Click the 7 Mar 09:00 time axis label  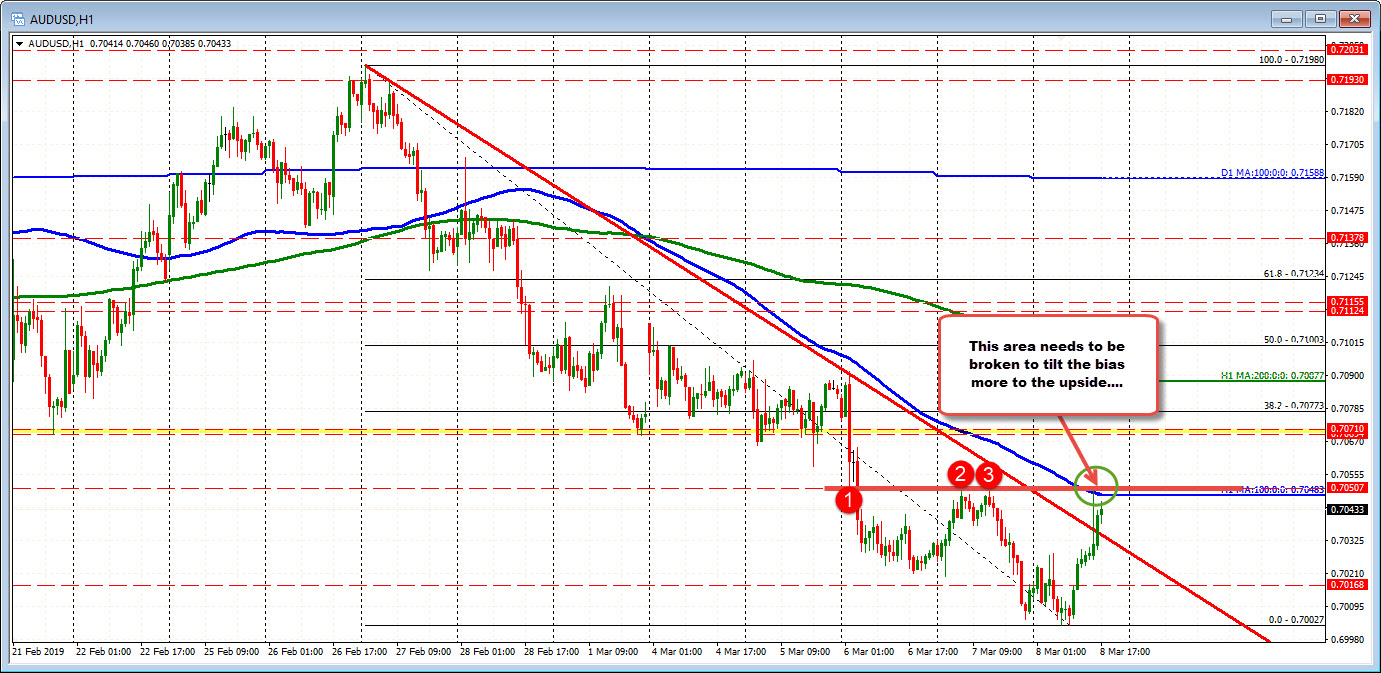click(x=999, y=650)
